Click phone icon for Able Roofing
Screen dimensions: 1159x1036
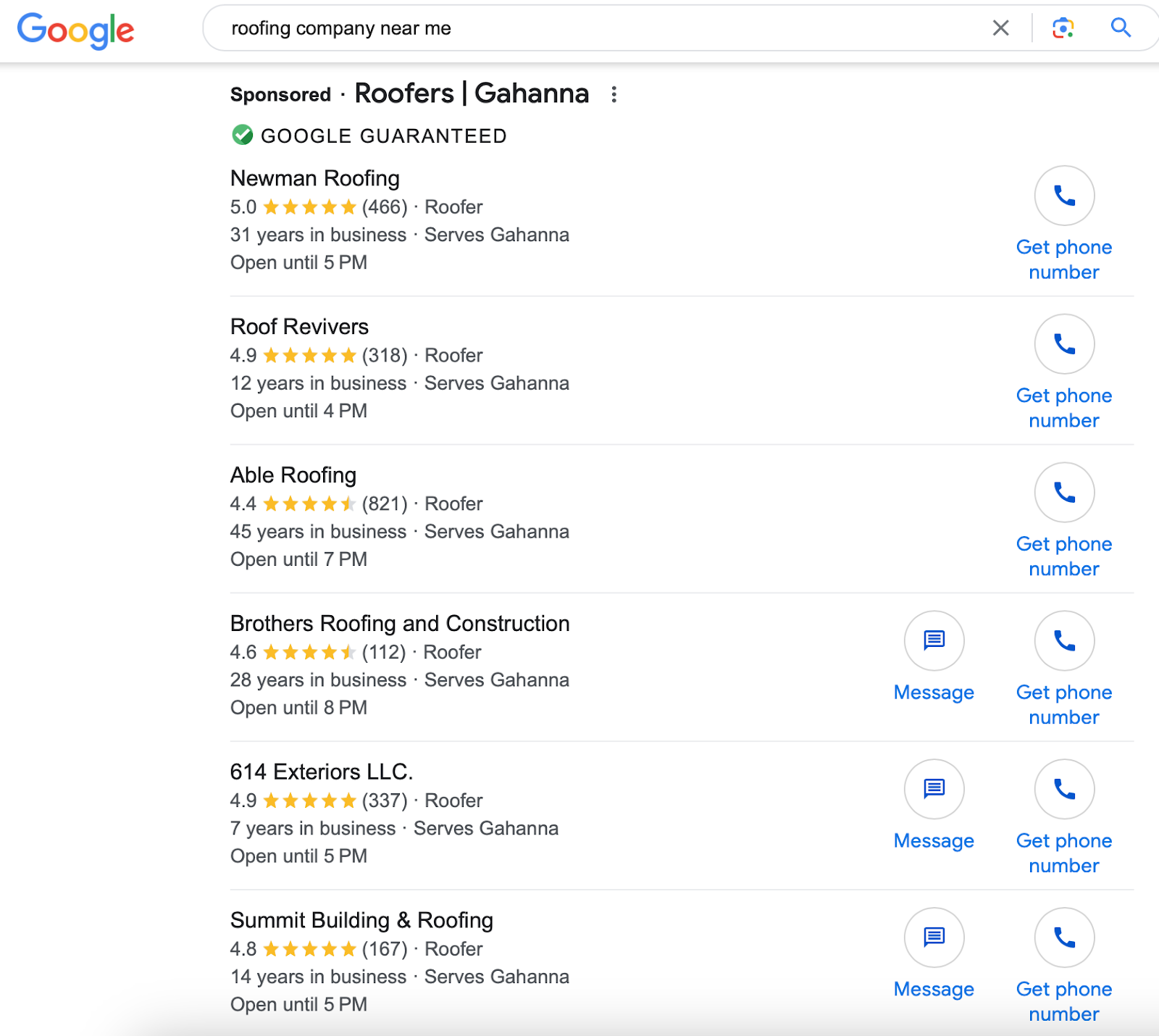(x=1064, y=492)
